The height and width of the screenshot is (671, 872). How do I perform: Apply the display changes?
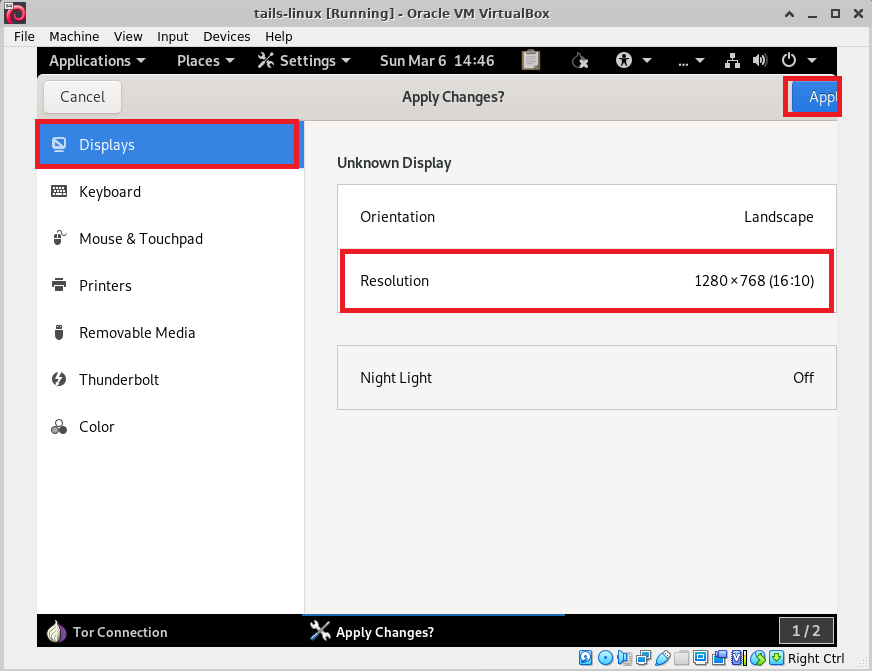[814, 97]
